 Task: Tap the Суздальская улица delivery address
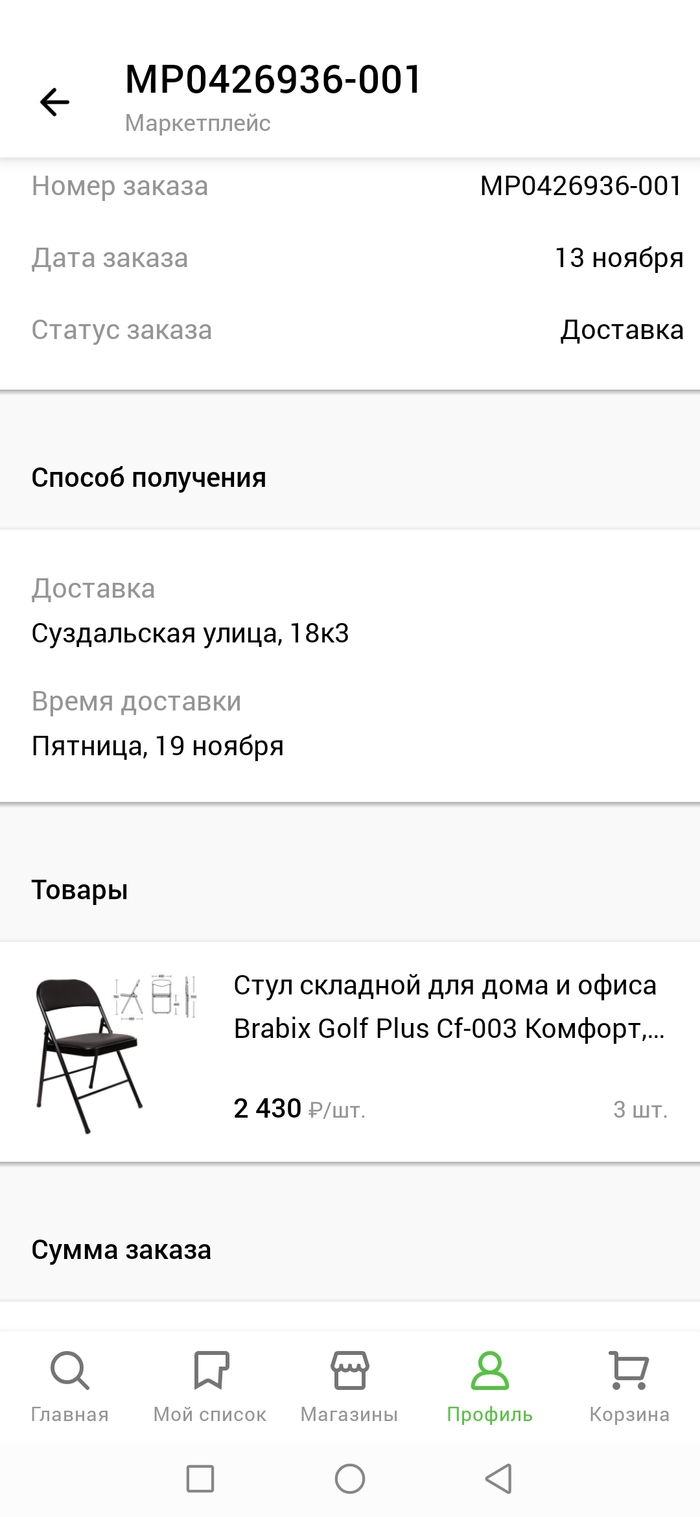(190, 633)
